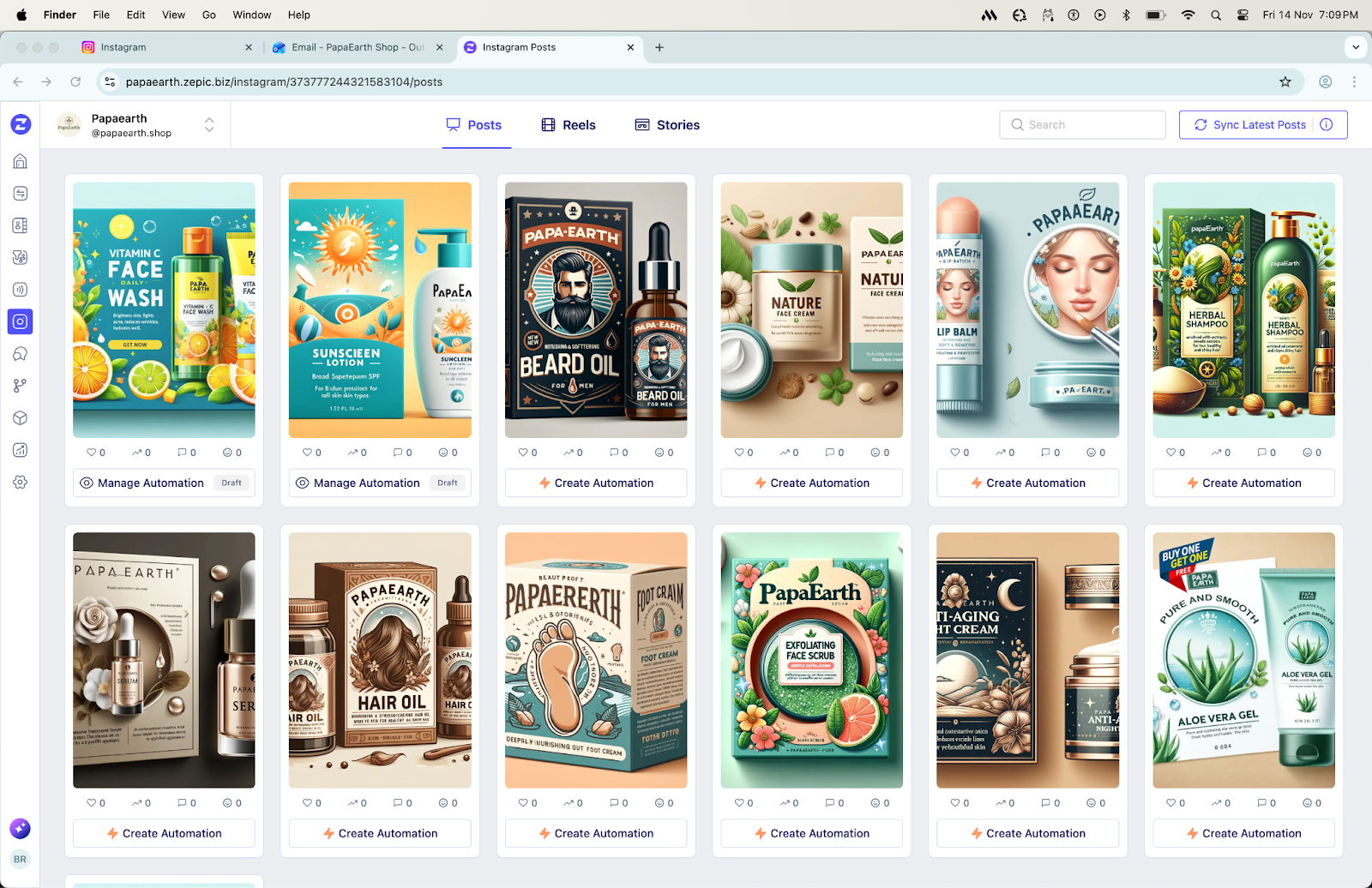The width and height of the screenshot is (1372, 888).
Task: Create Automation for Herbal Shampoo post
Action: [1243, 483]
